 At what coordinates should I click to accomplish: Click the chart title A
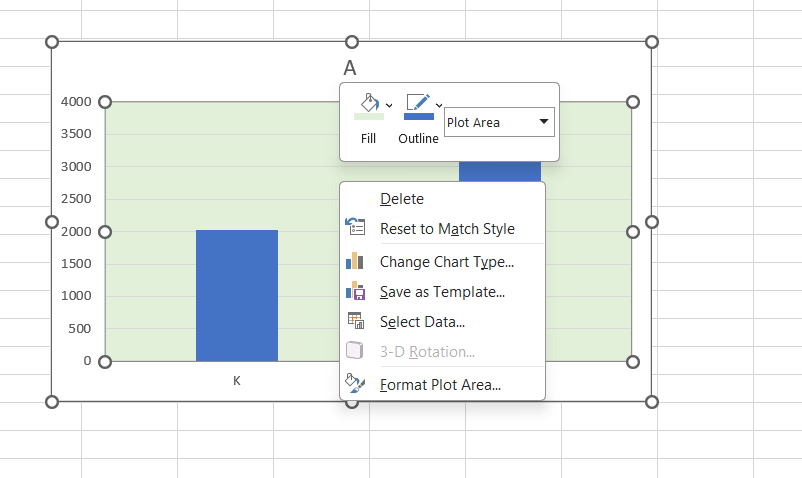[350, 68]
